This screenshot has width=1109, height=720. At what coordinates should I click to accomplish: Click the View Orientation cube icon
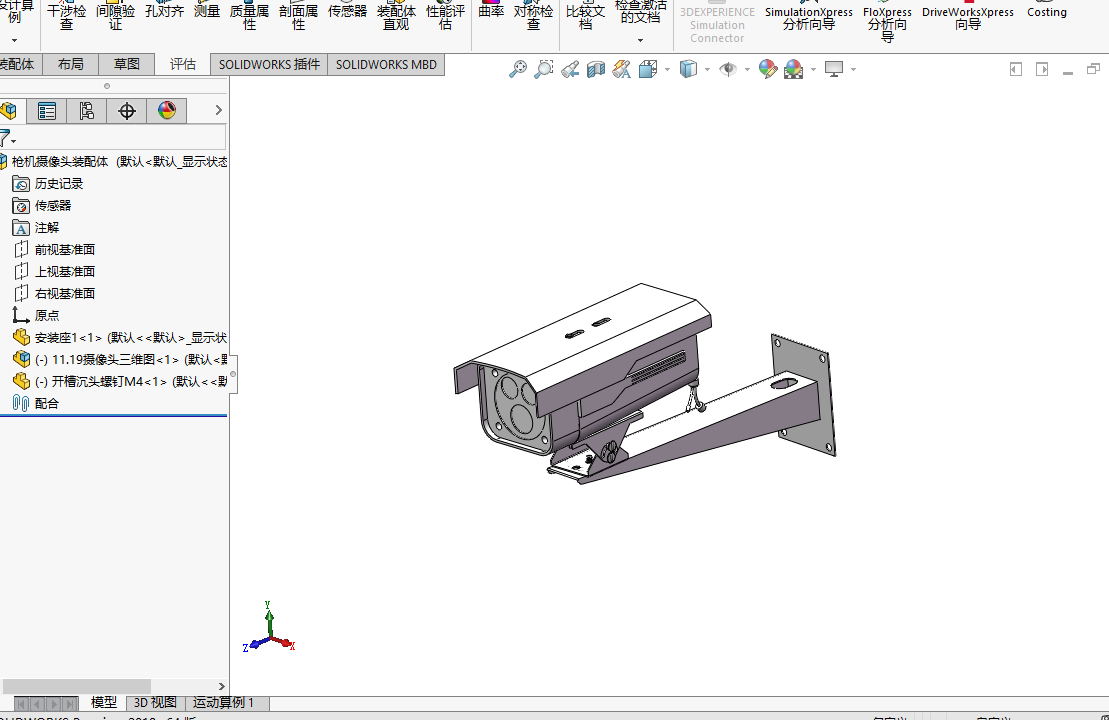[648, 69]
